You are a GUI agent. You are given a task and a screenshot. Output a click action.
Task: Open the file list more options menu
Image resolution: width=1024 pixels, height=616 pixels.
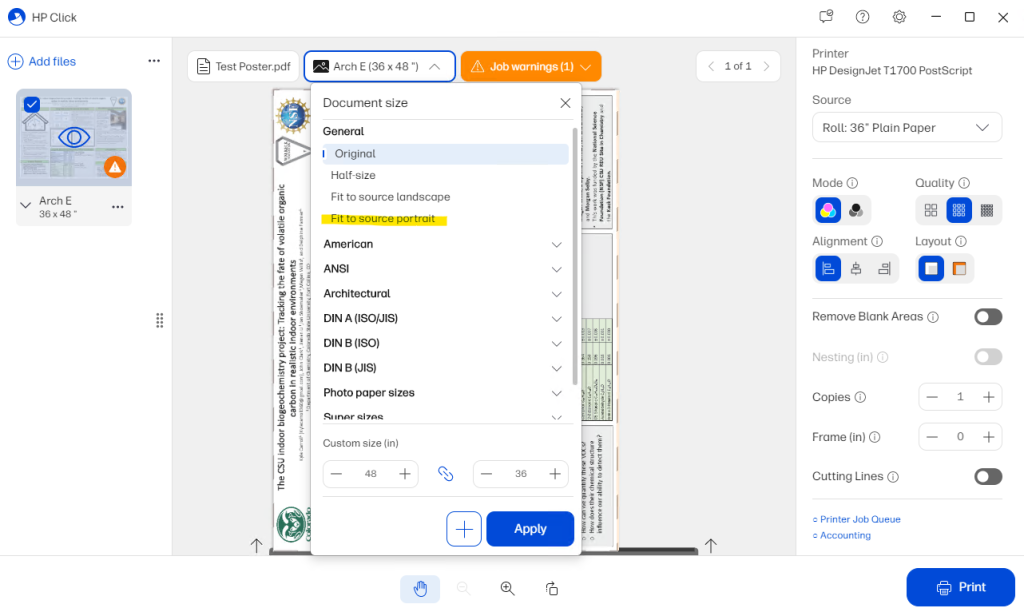tap(154, 61)
